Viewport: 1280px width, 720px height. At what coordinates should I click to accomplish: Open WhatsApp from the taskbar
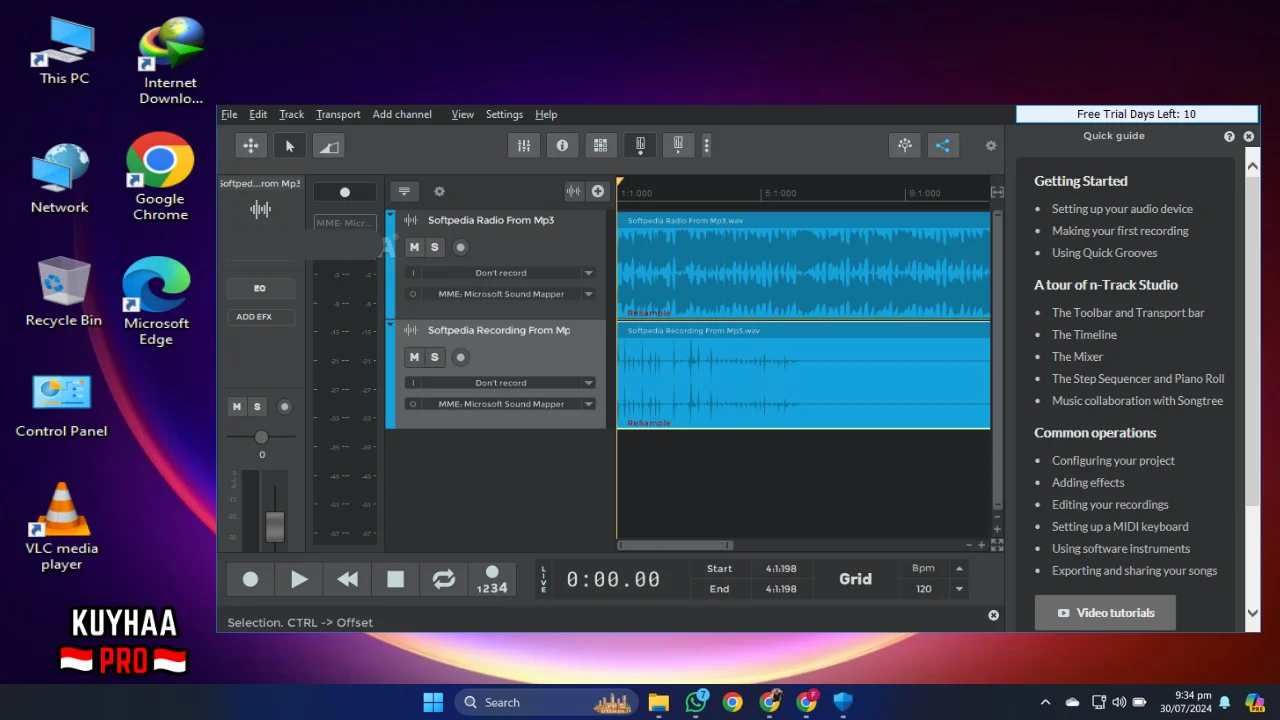pos(696,702)
